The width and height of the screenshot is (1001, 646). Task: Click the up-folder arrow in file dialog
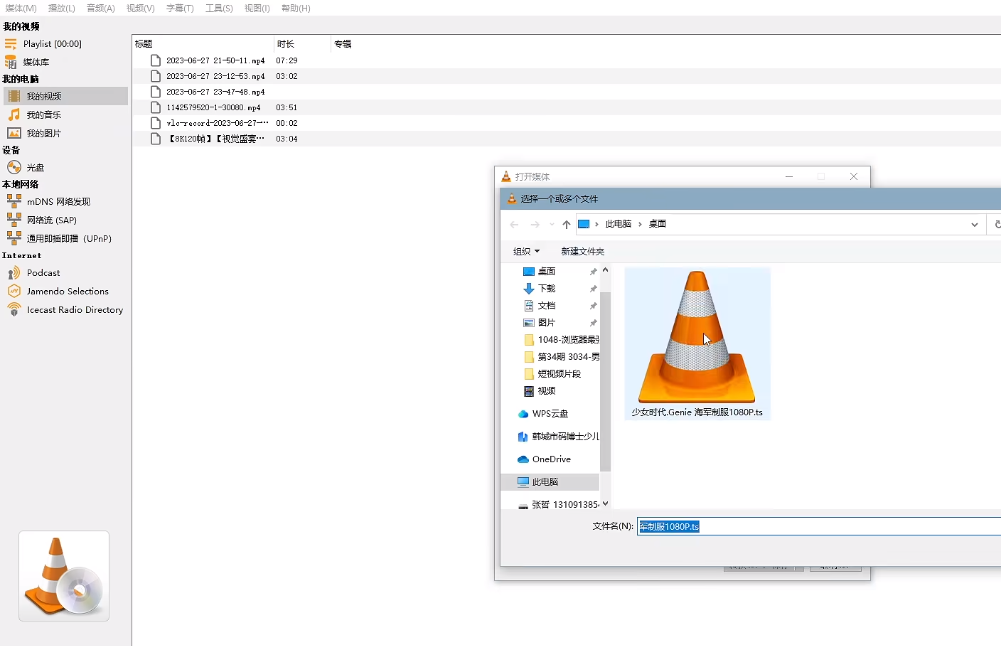point(566,225)
